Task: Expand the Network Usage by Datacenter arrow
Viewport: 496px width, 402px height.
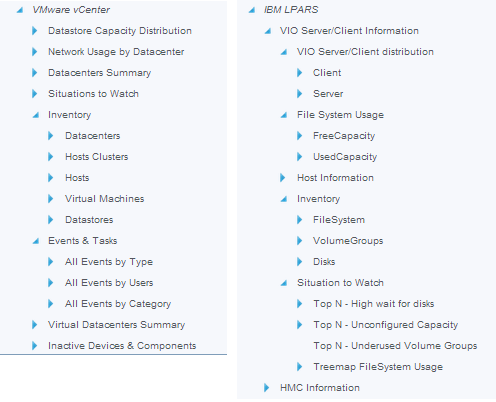Action: (x=35, y=52)
